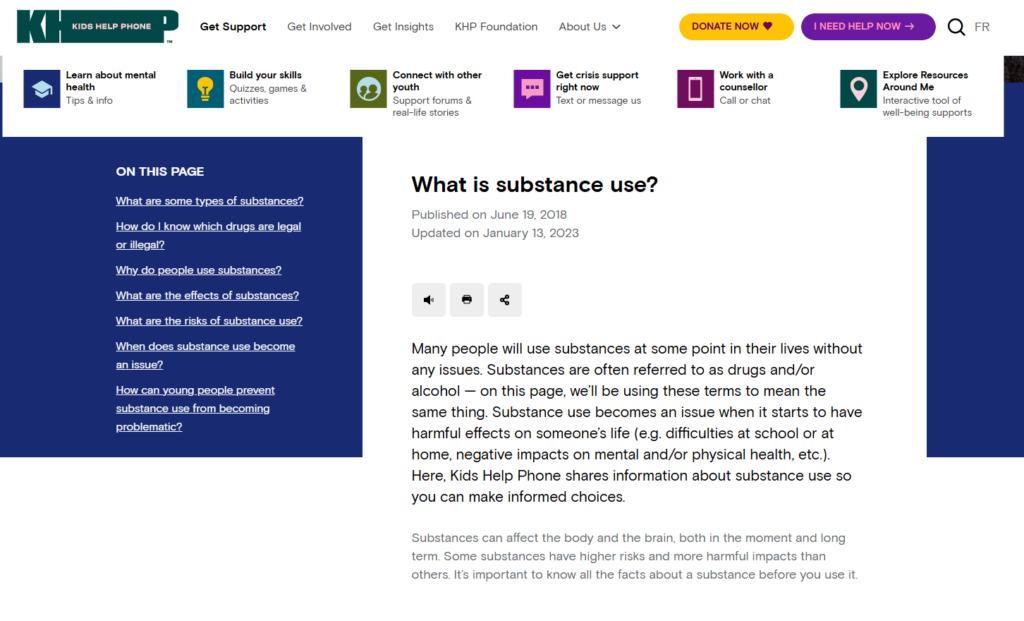Viewport: 1024px width, 621px height.
Task: Open the KHP Foundation navigation entry
Action: tap(496, 27)
